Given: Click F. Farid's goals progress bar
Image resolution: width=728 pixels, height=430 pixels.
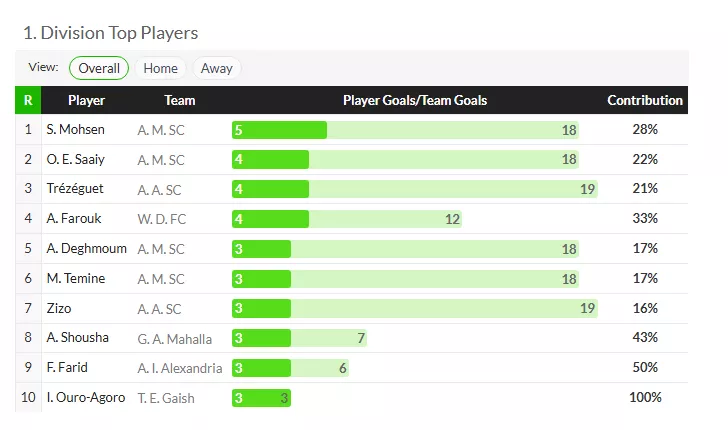Looking at the screenshot, I should [x=290, y=368].
